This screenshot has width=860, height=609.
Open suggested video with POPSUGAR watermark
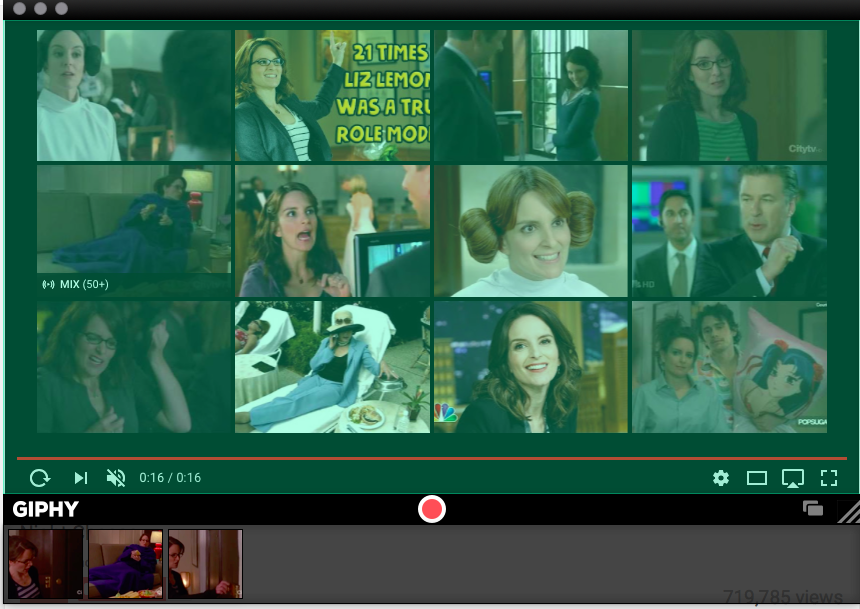coord(729,367)
